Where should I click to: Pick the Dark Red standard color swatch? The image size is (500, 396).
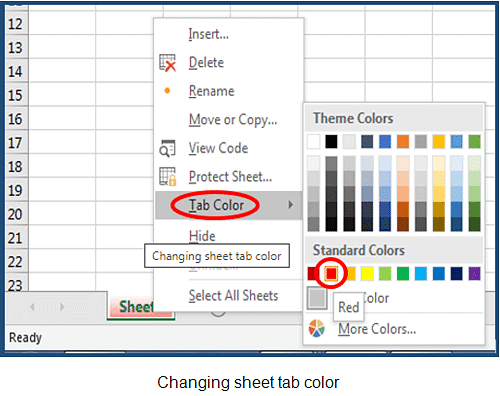311,274
